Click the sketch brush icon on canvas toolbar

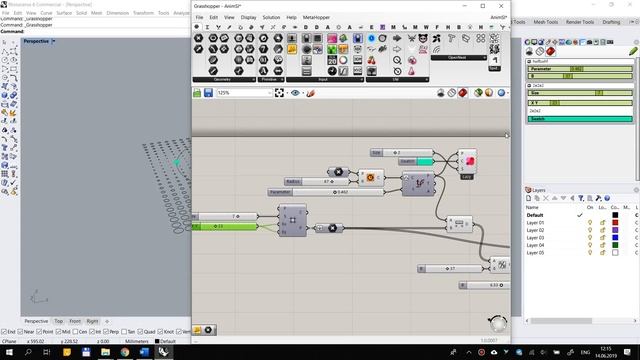click(310, 93)
